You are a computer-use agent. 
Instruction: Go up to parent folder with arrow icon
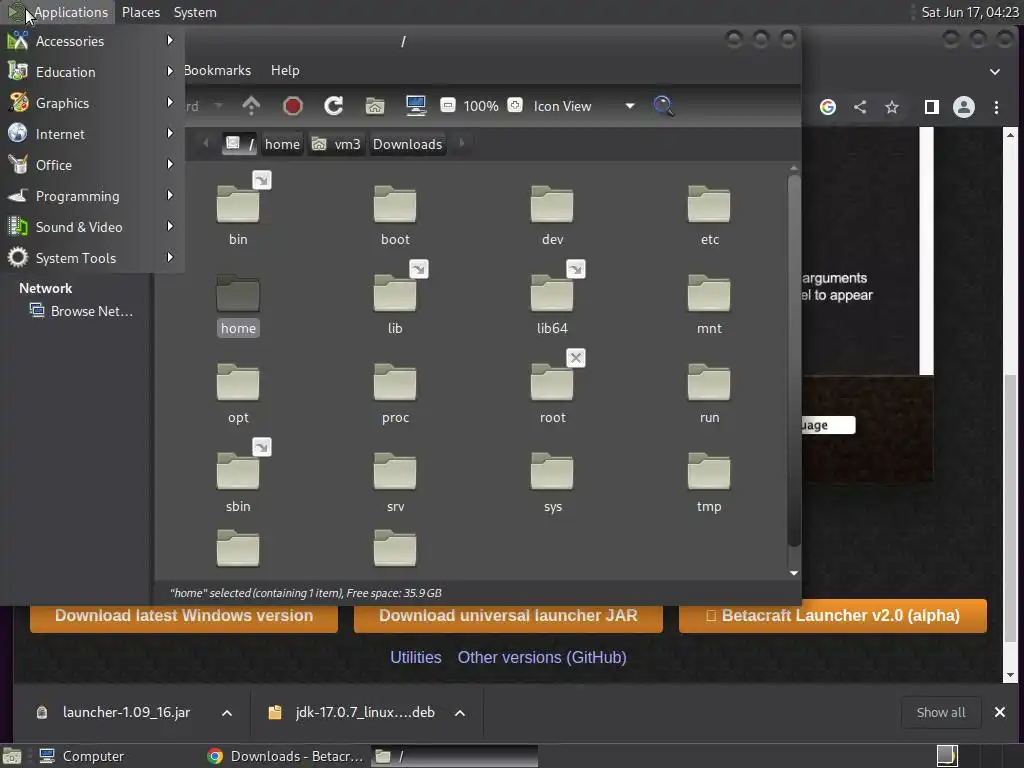click(251, 106)
